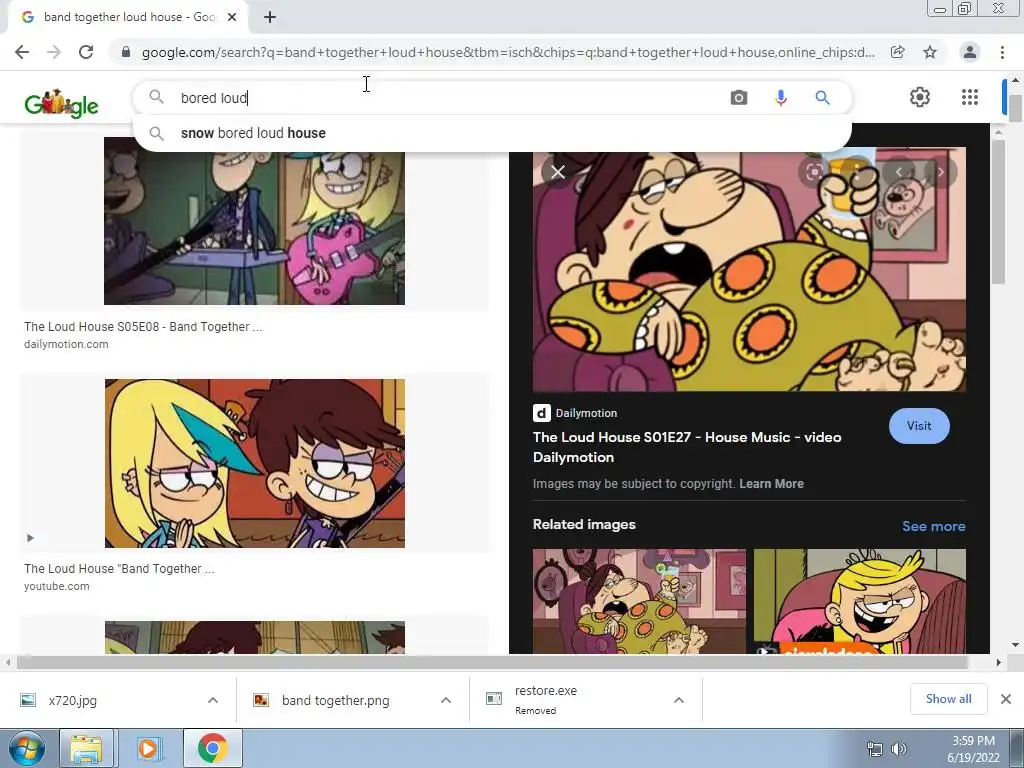Open Learn More copyright link
1024x768 pixels.
[771, 484]
